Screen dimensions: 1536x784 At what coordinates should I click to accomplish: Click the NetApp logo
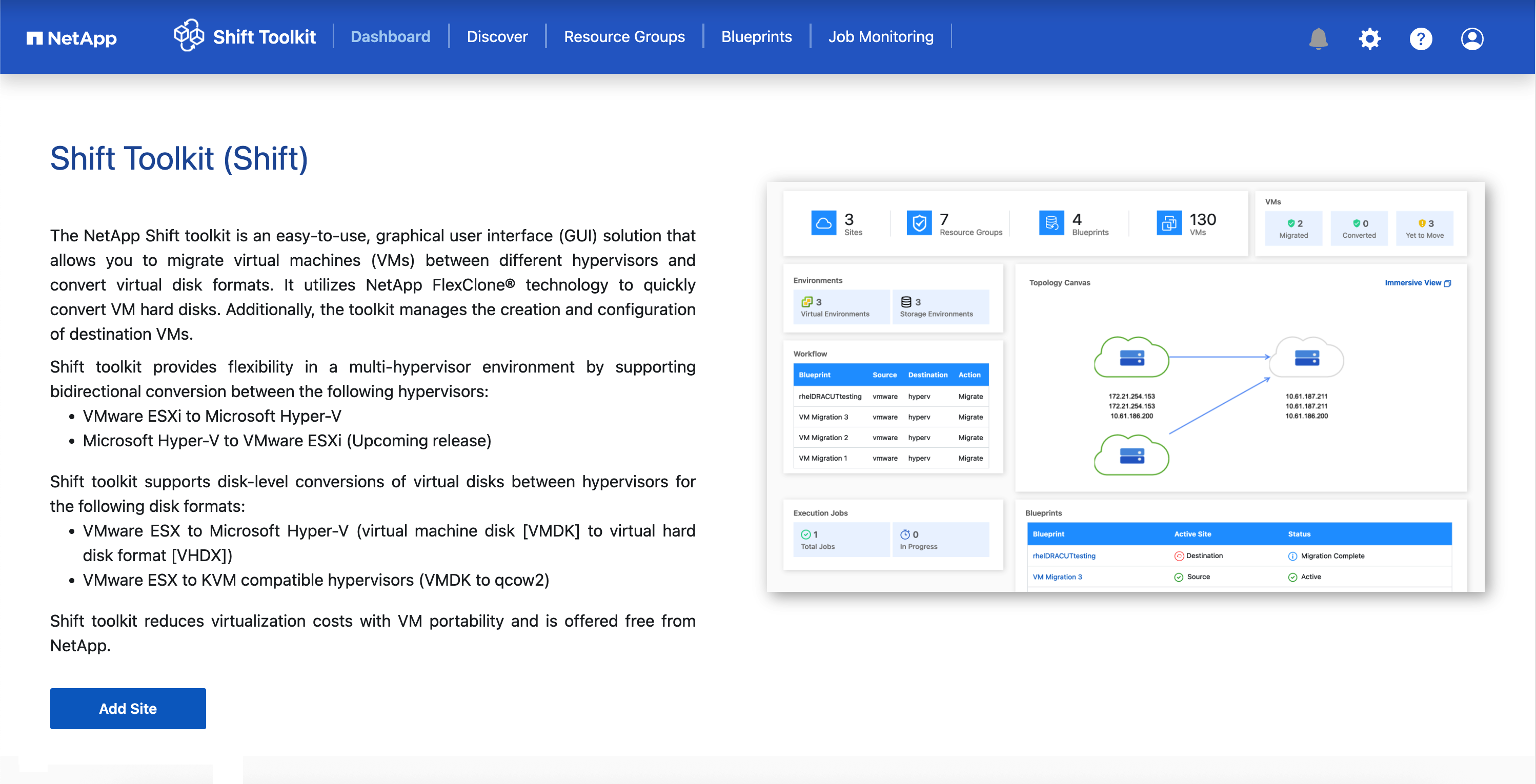tap(72, 38)
